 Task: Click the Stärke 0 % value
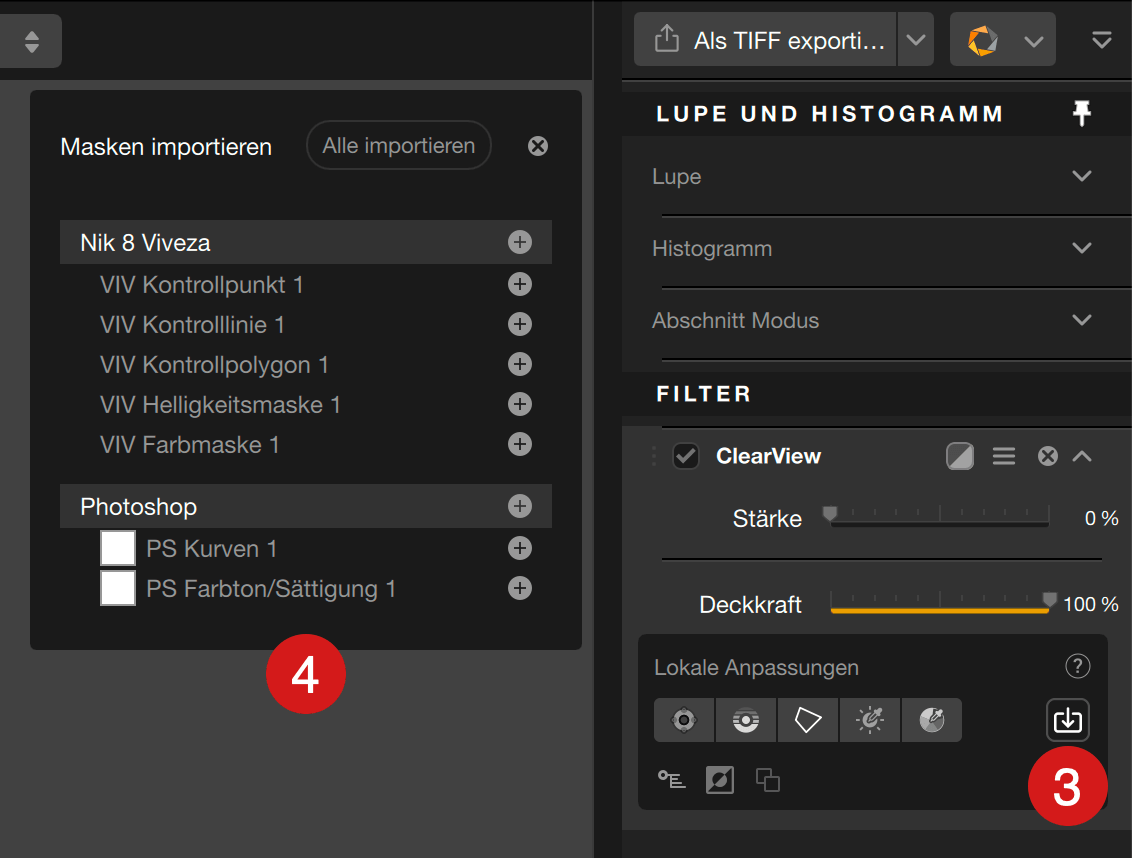(x=1101, y=518)
